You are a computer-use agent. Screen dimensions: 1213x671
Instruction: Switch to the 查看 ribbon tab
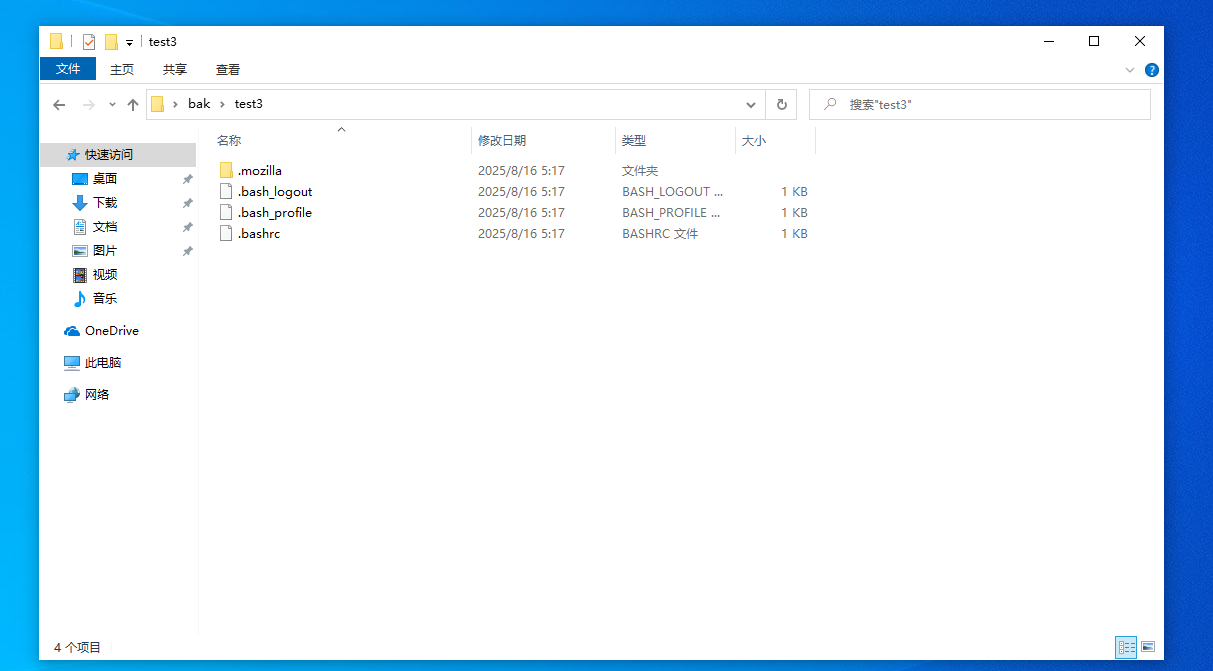coord(228,69)
